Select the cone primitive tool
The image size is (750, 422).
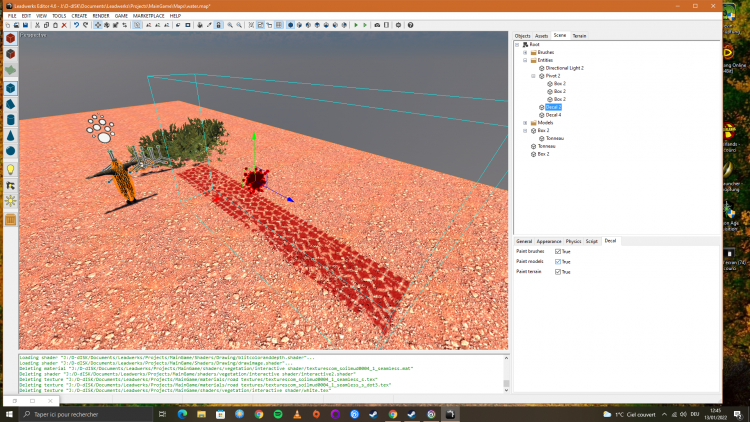pos(10,134)
